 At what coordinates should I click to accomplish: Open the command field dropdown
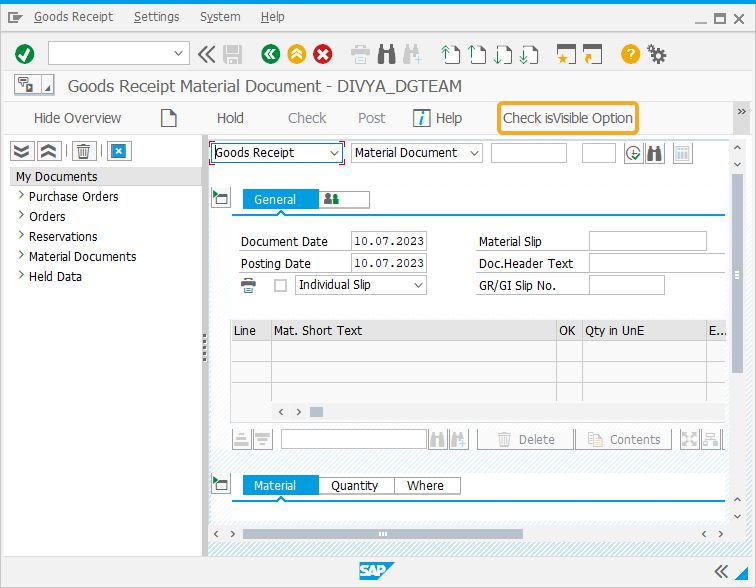(178, 53)
